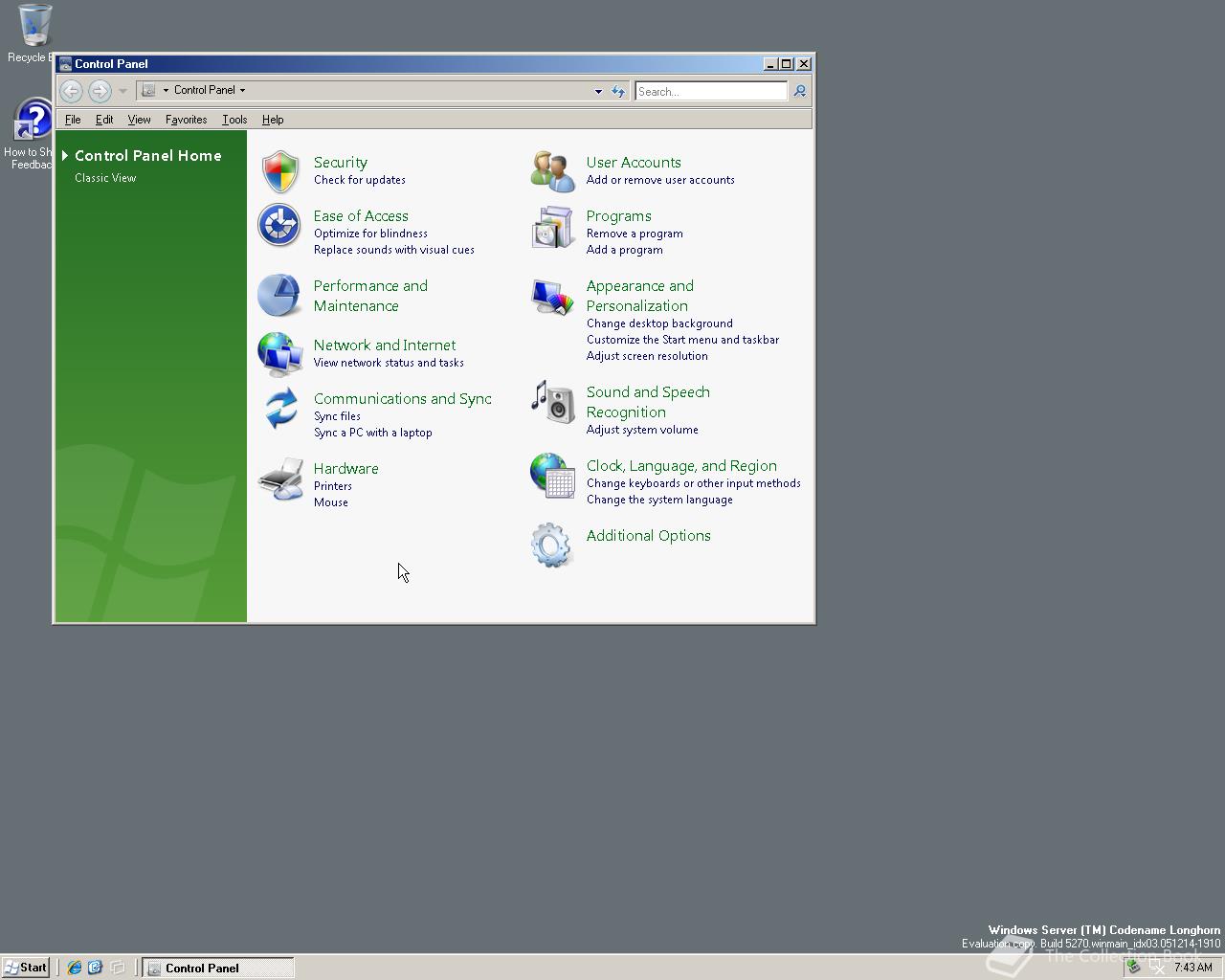Click Sync files link
The height and width of the screenshot is (980, 1225).
coord(337,416)
